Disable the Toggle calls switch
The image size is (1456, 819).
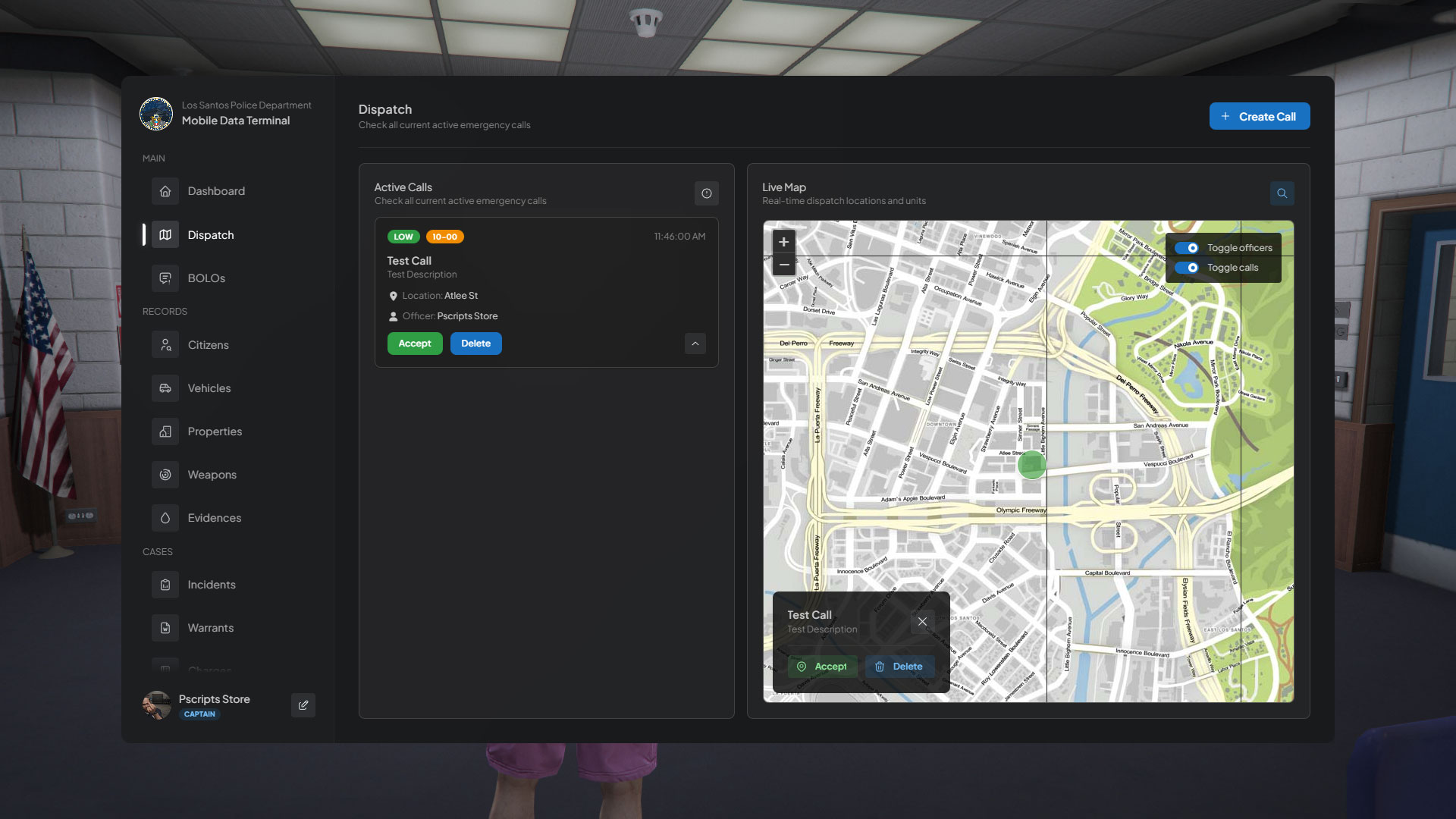[1187, 268]
